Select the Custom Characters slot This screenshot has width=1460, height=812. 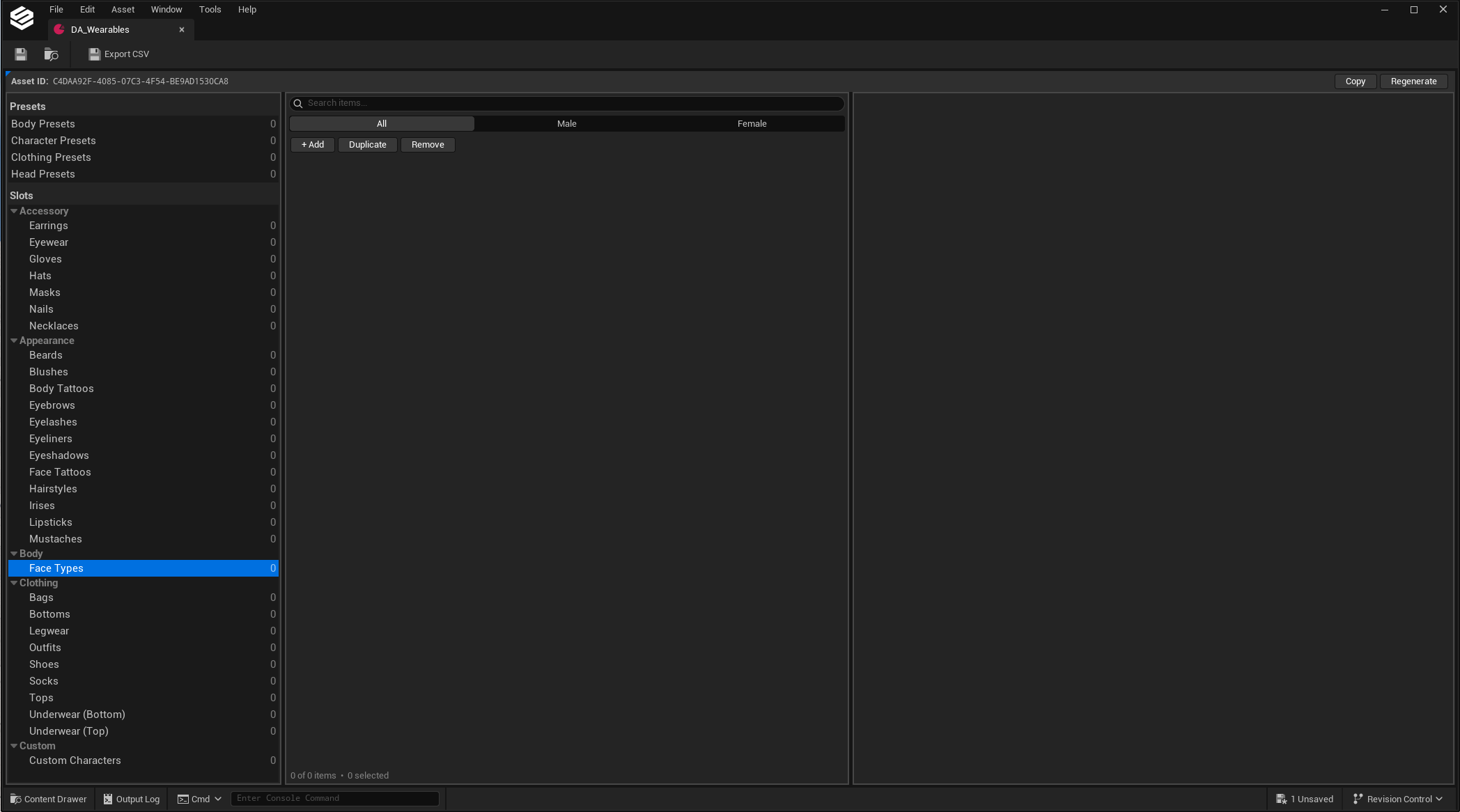143,760
